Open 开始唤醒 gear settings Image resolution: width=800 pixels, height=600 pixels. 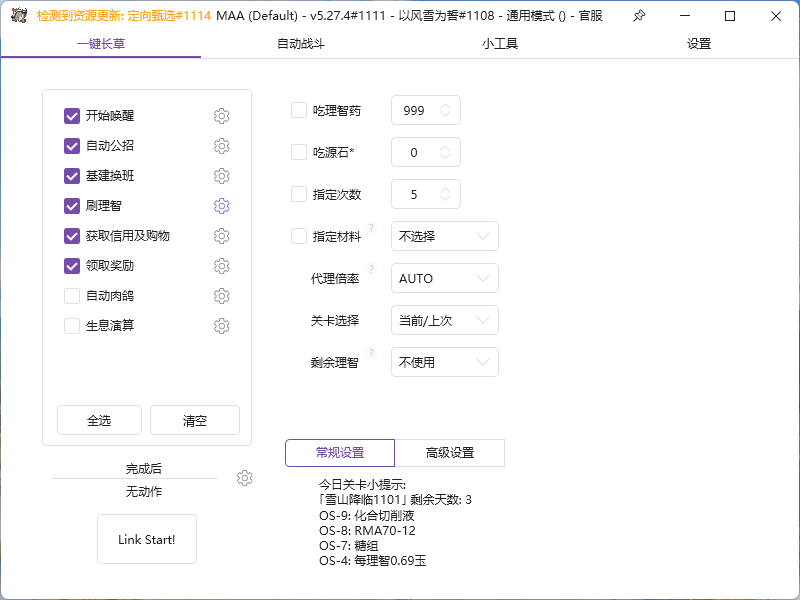click(x=221, y=116)
